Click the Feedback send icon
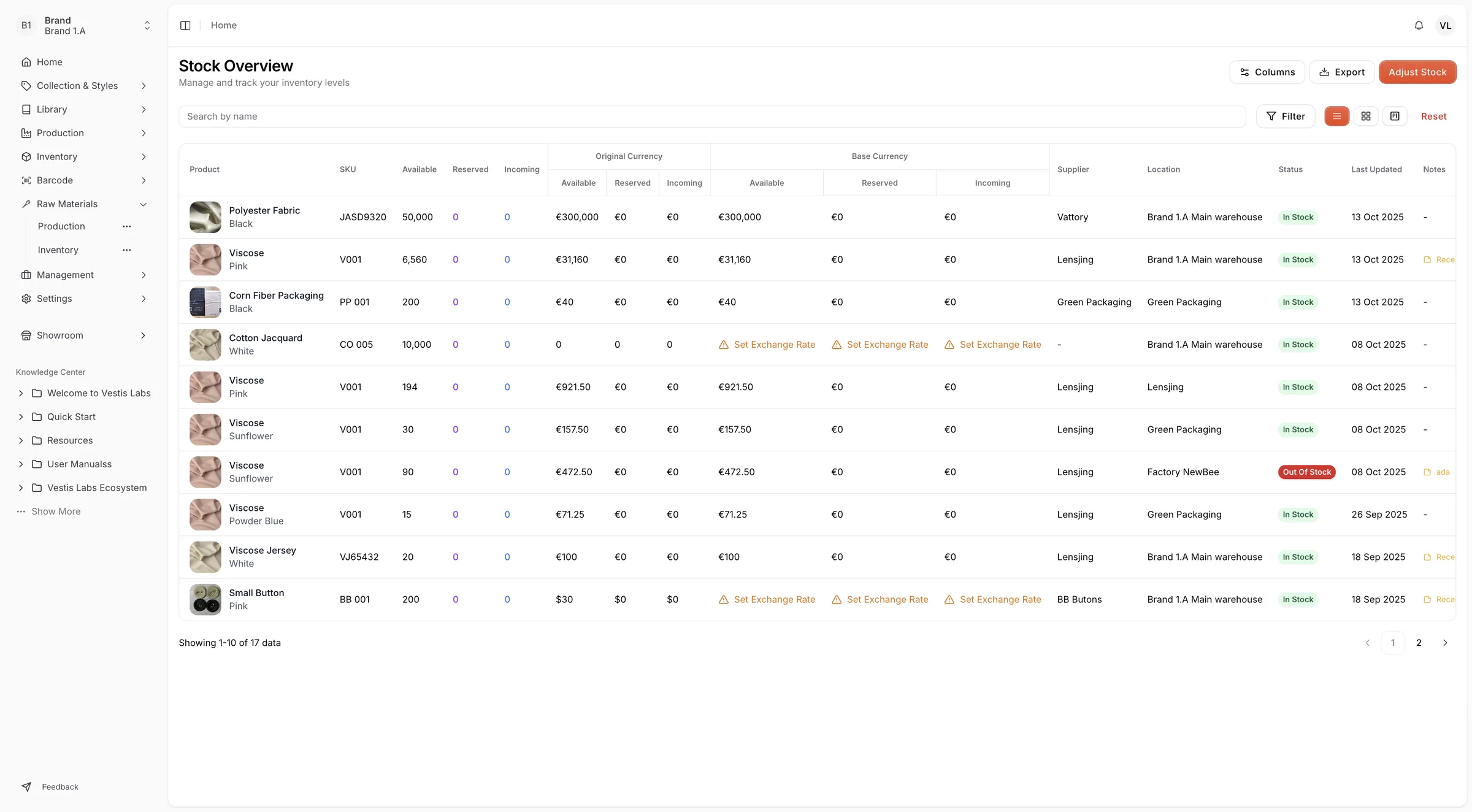This screenshot has width=1472, height=812. click(x=26, y=787)
